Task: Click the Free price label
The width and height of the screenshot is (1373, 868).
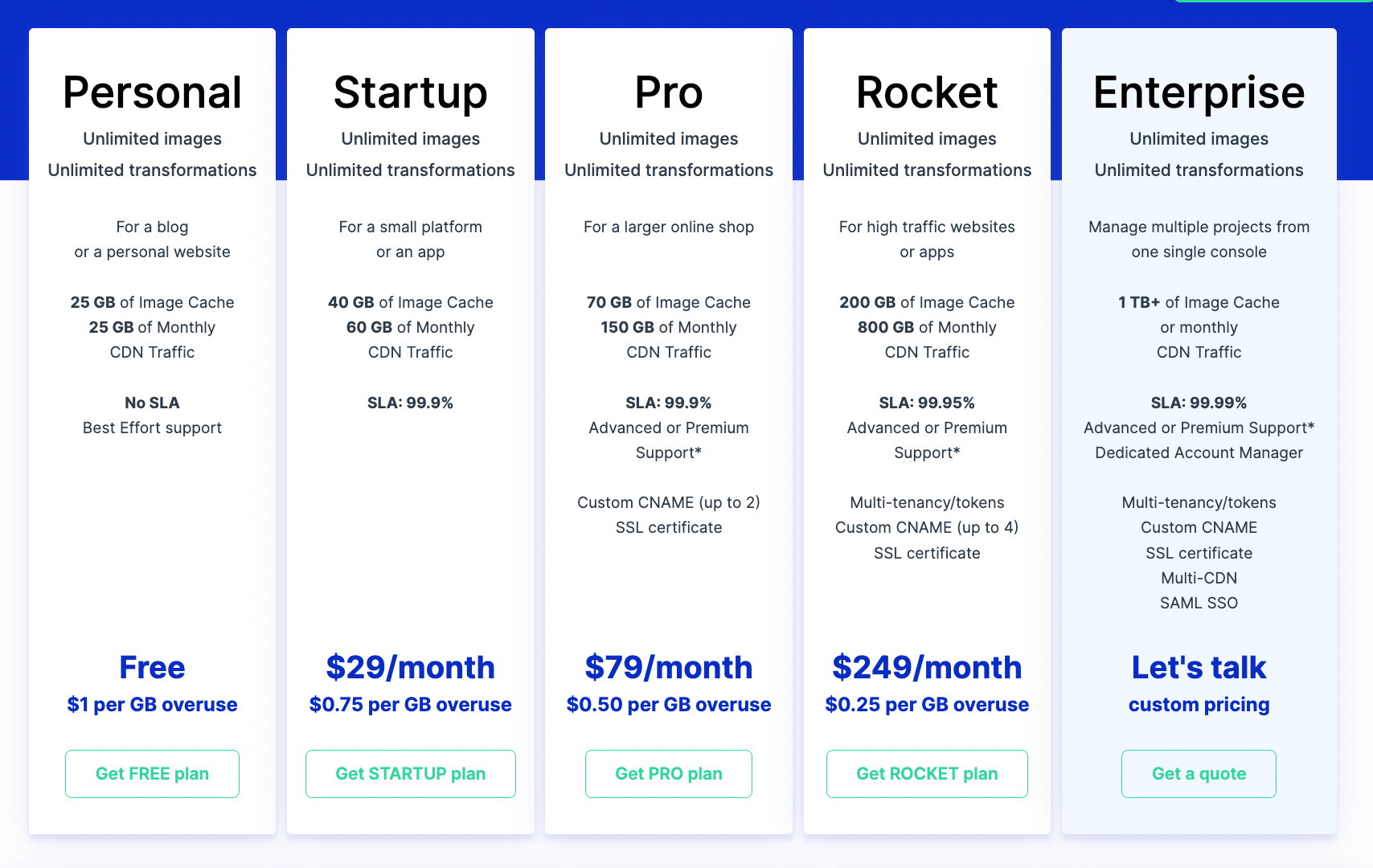Action: (x=152, y=667)
